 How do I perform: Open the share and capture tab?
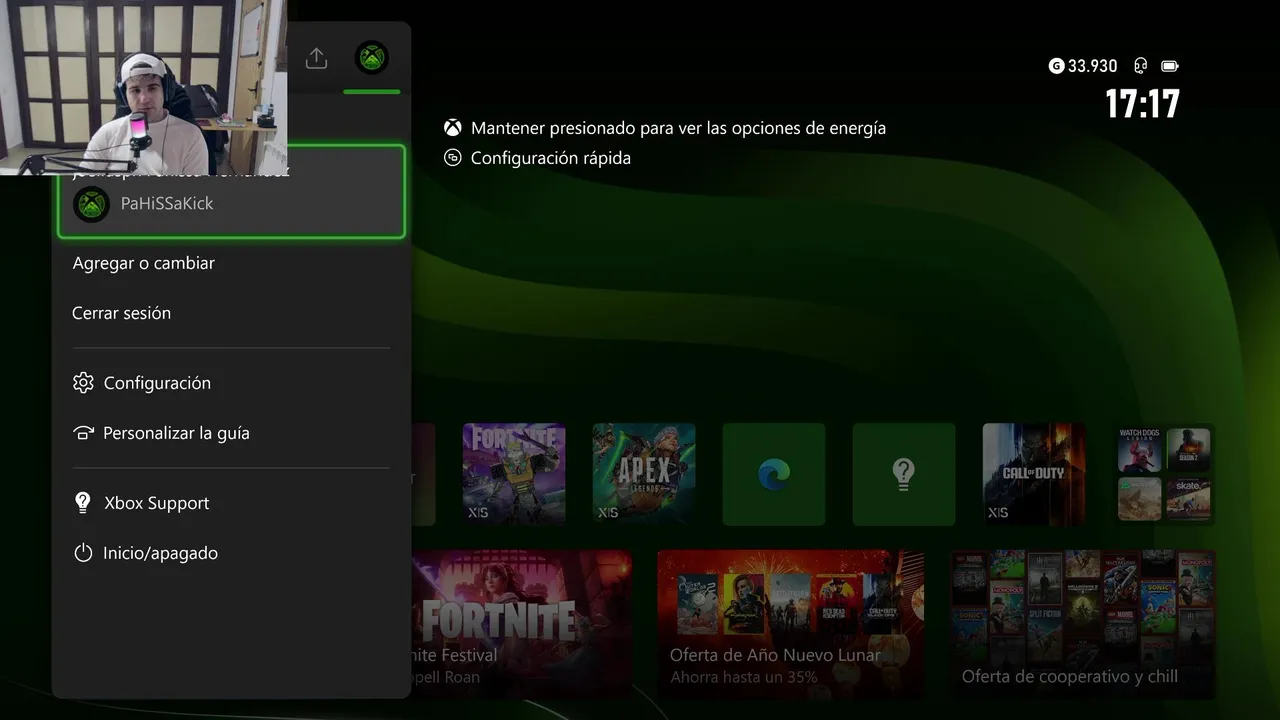click(x=316, y=58)
